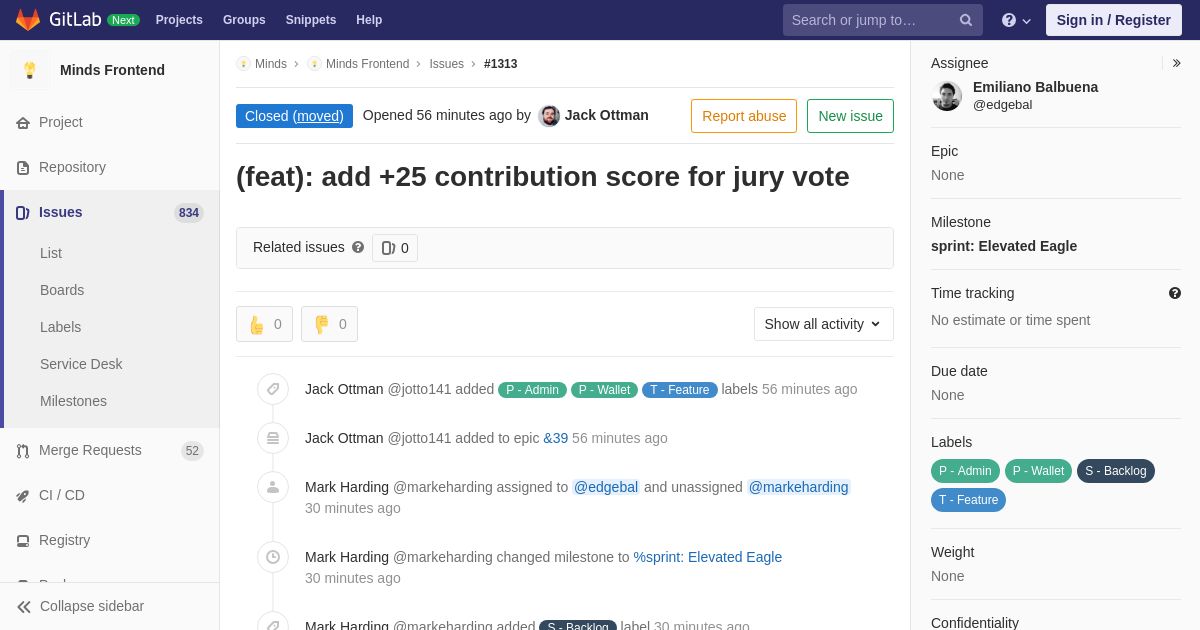This screenshot has height=630, width=1200.
Task: Select Boards under Issues
Action: (x=62, y=290)
